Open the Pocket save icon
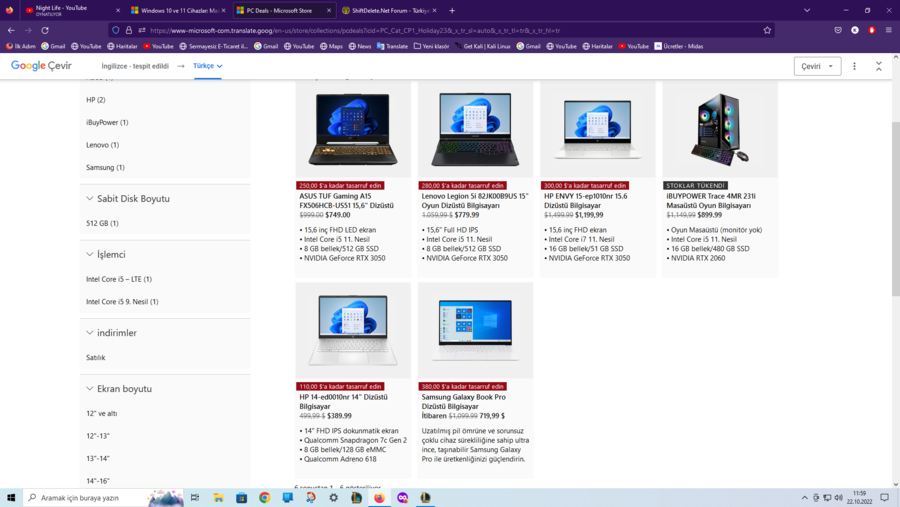 tap(838, 30)
